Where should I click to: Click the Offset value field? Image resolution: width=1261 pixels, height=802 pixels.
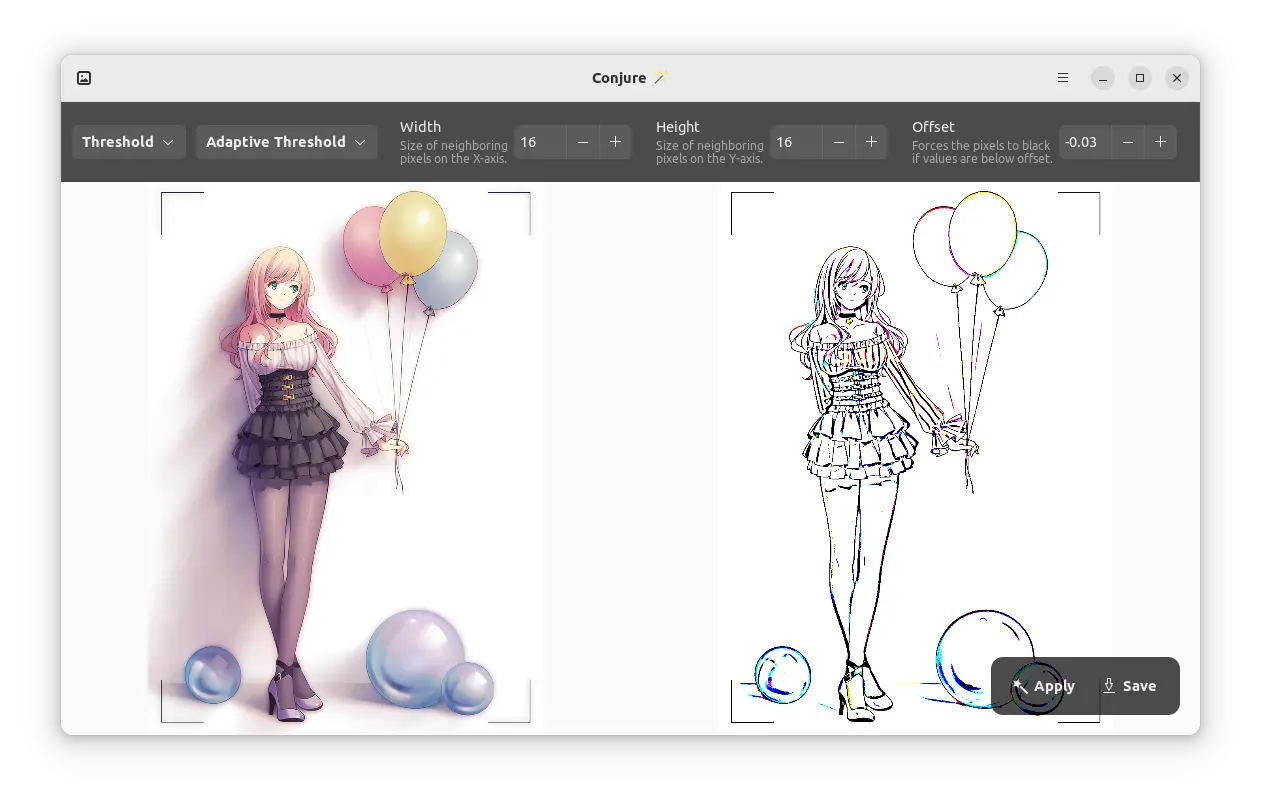(1085, 142)
